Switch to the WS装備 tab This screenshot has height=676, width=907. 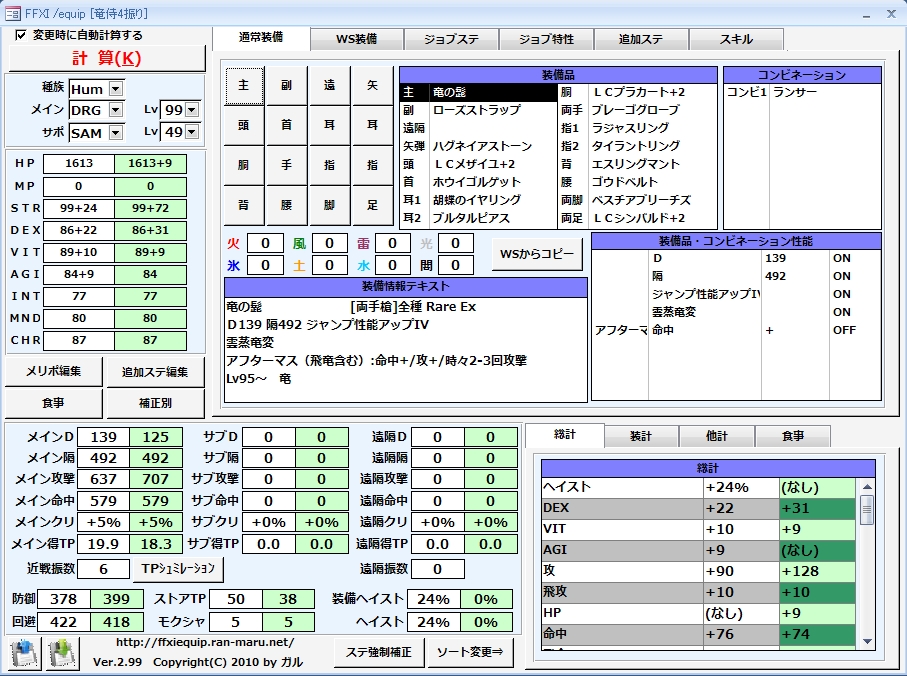pyautogui.click(x=356, y=39)
